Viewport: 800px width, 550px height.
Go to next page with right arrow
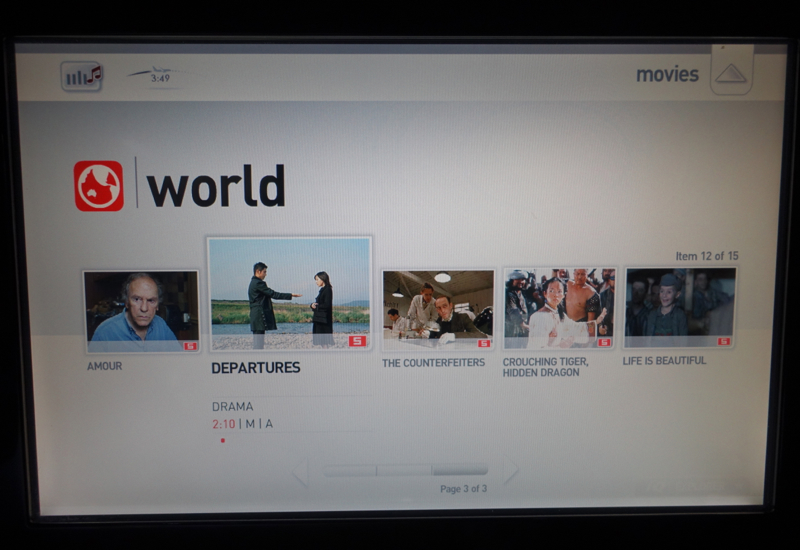(510, 470)
